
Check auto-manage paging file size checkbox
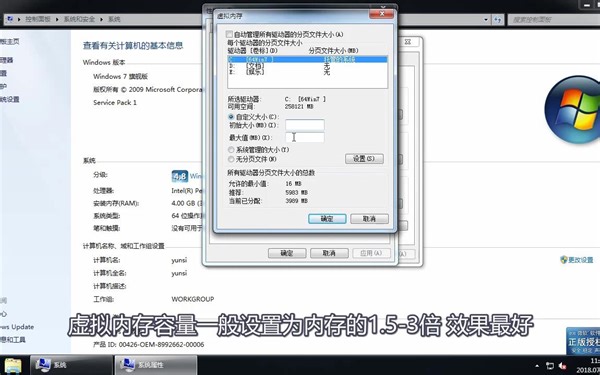tap(229, 34)
